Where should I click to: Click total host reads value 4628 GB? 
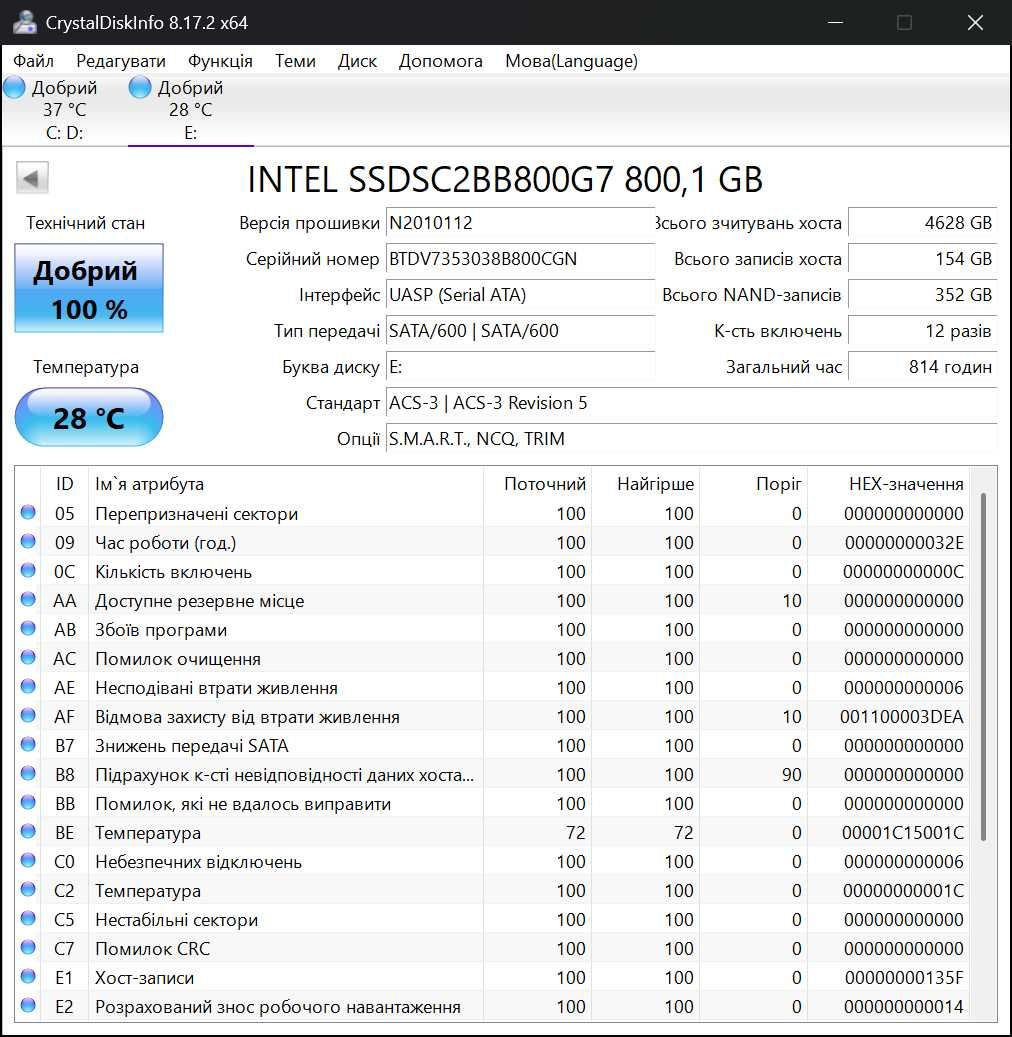point(922,223)
